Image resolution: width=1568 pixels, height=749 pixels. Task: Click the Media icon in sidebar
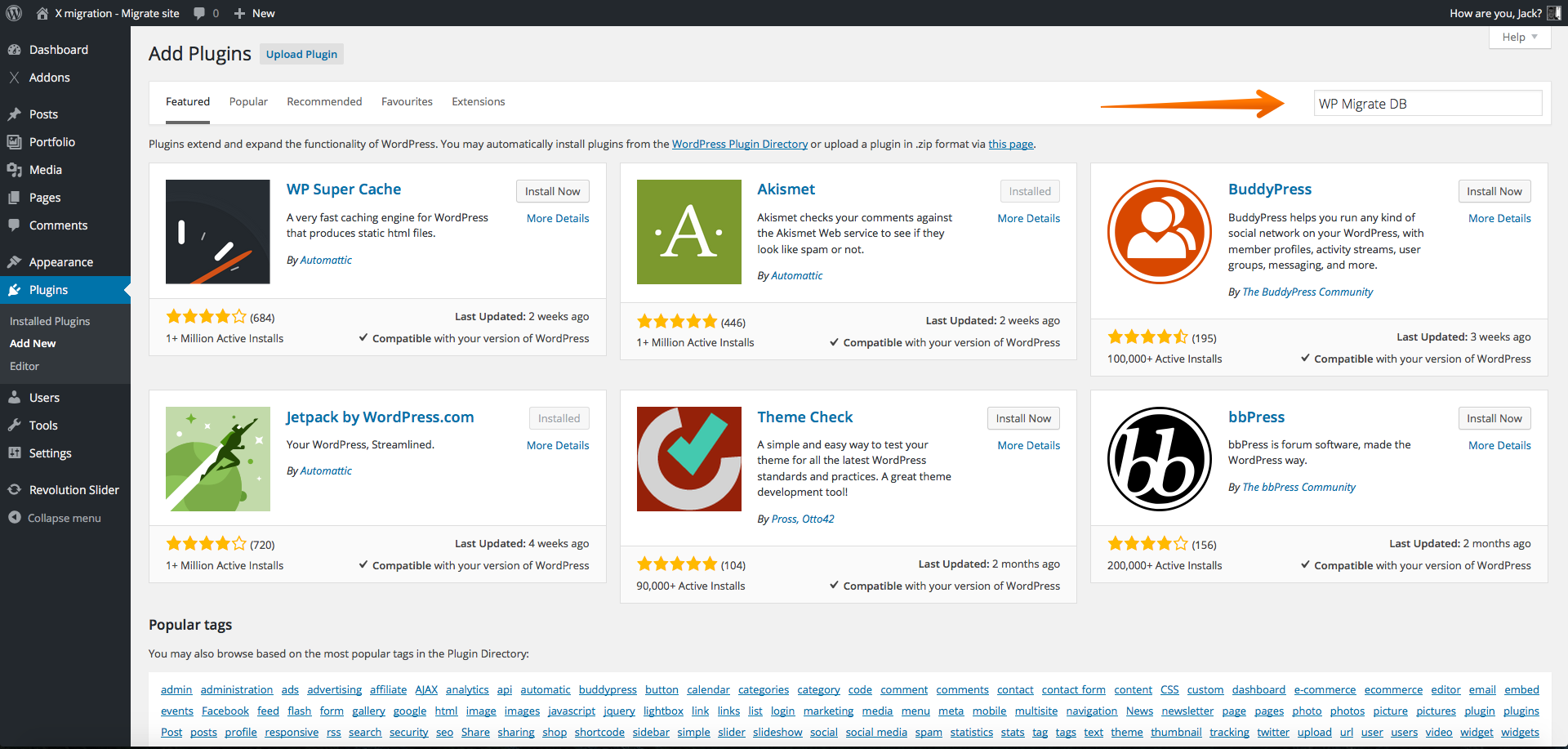pyautogui.click(x=14, y=170)
